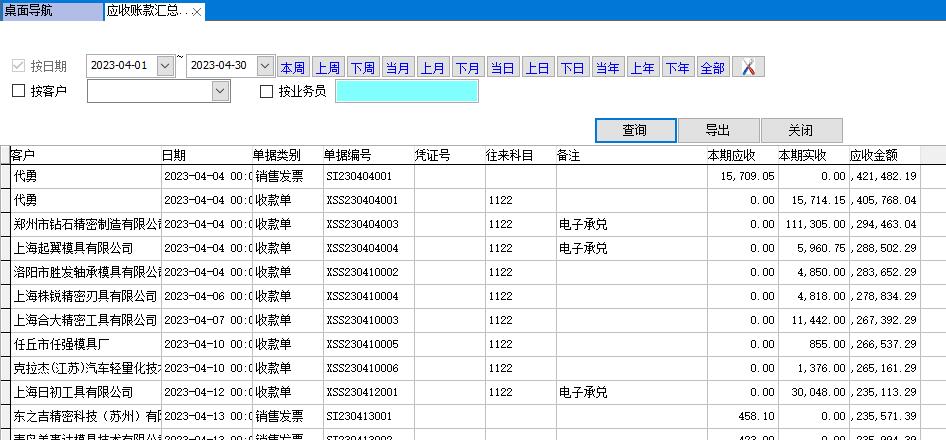
Task: Enable the 按客户 checkbox
Action: [x=18, y=92]
